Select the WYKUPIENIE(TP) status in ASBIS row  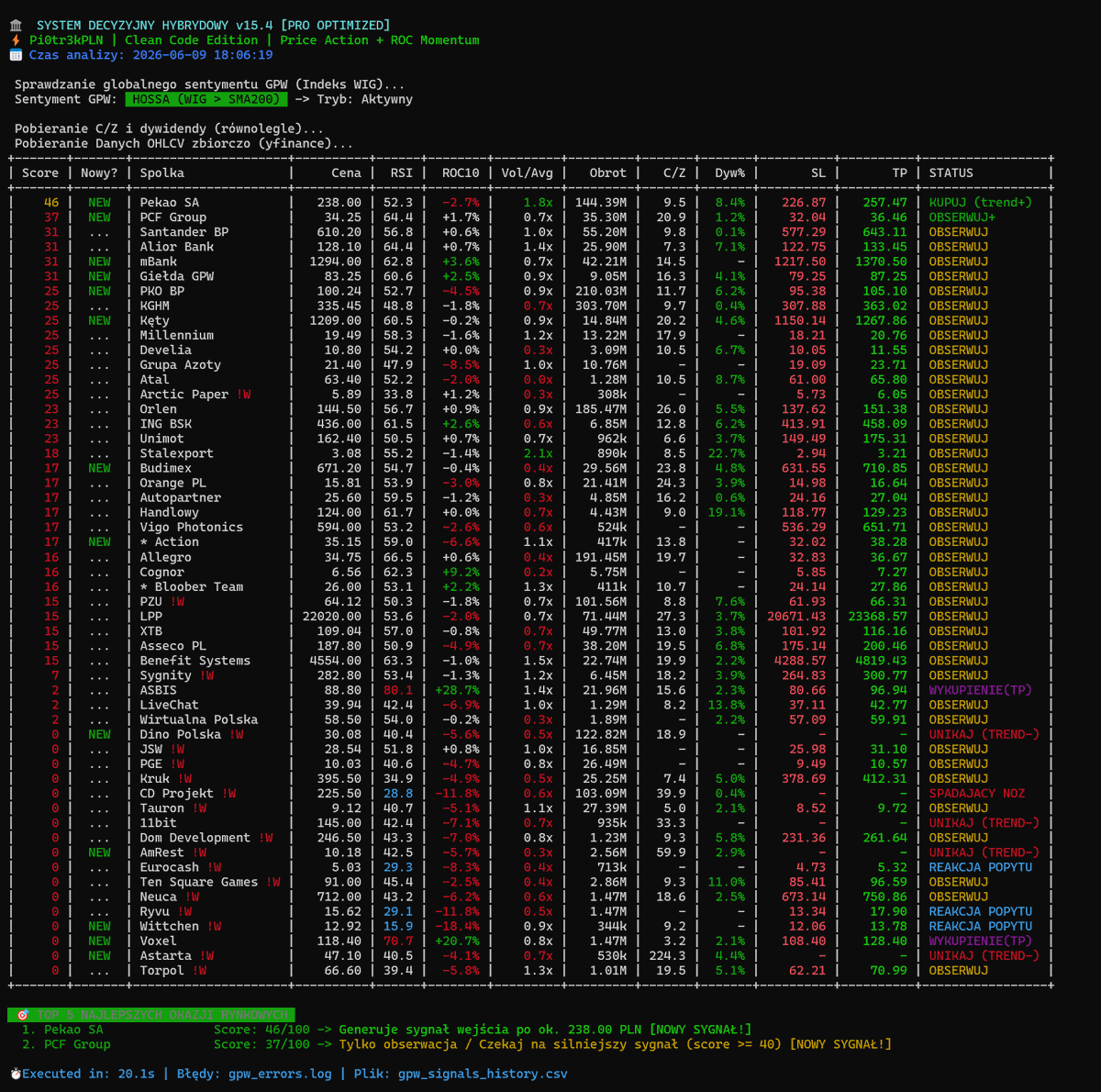[981, 690]
